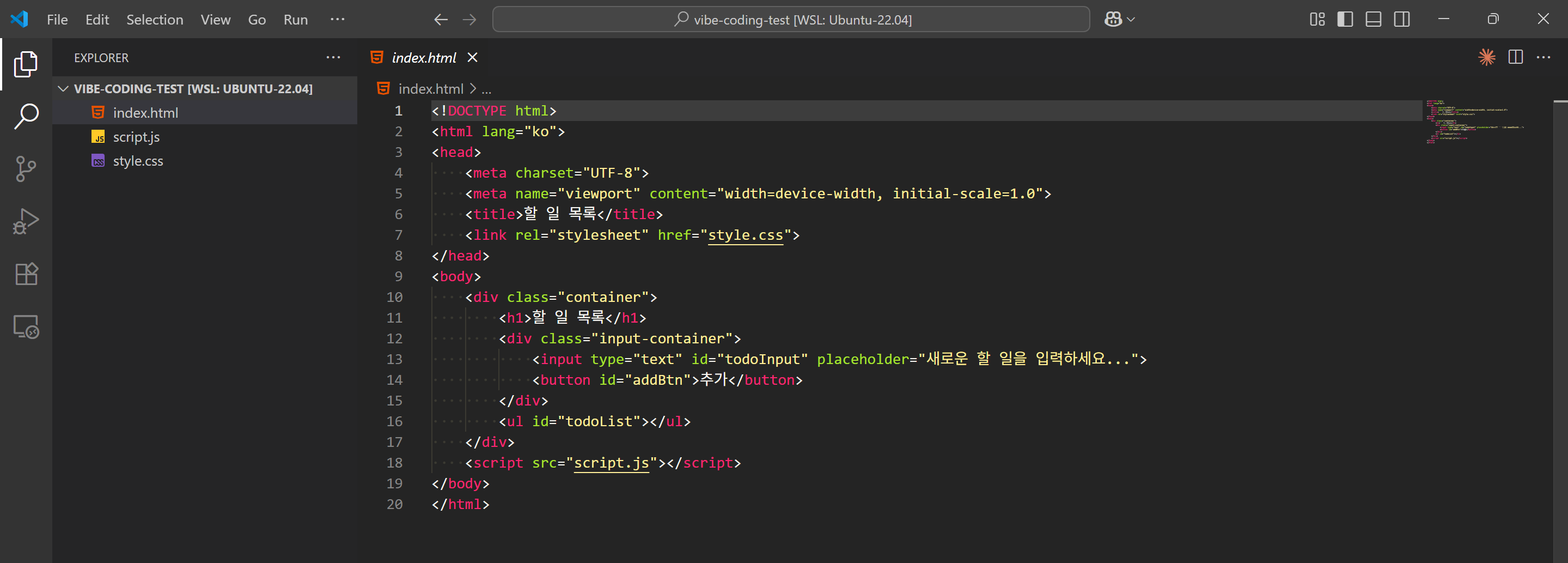Toggle the primary side bar

coord(1345,20)
